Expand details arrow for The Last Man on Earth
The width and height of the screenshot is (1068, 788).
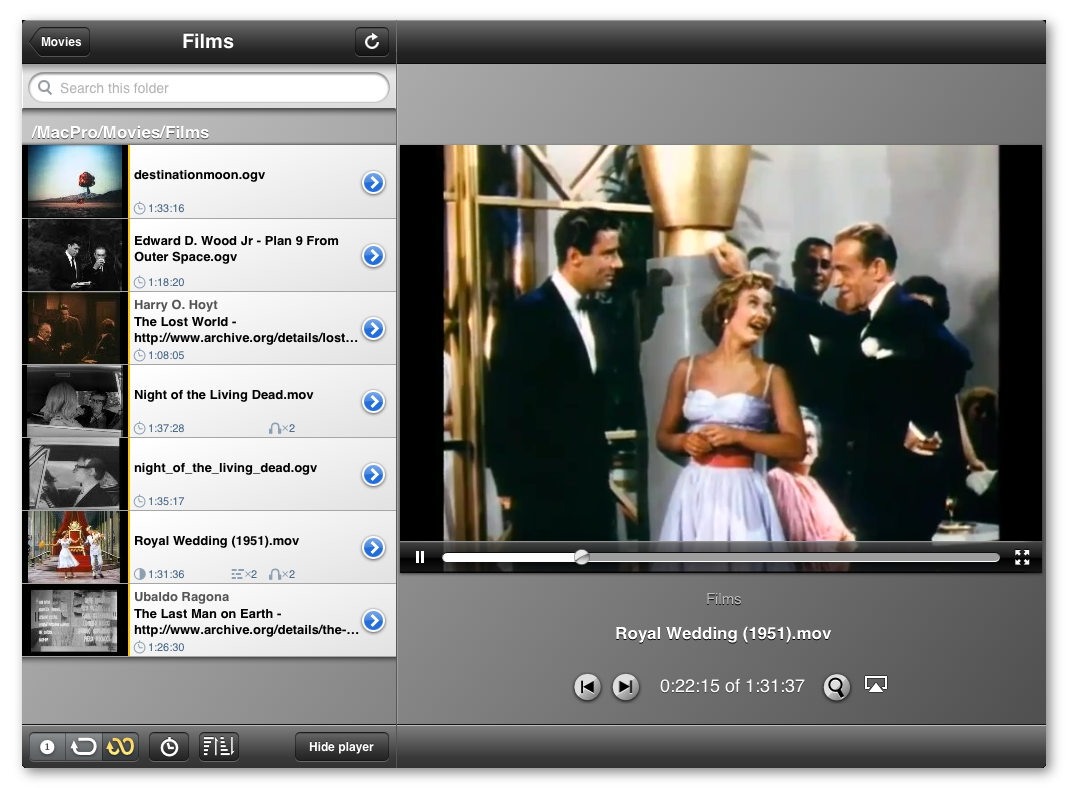coord(373,620)
